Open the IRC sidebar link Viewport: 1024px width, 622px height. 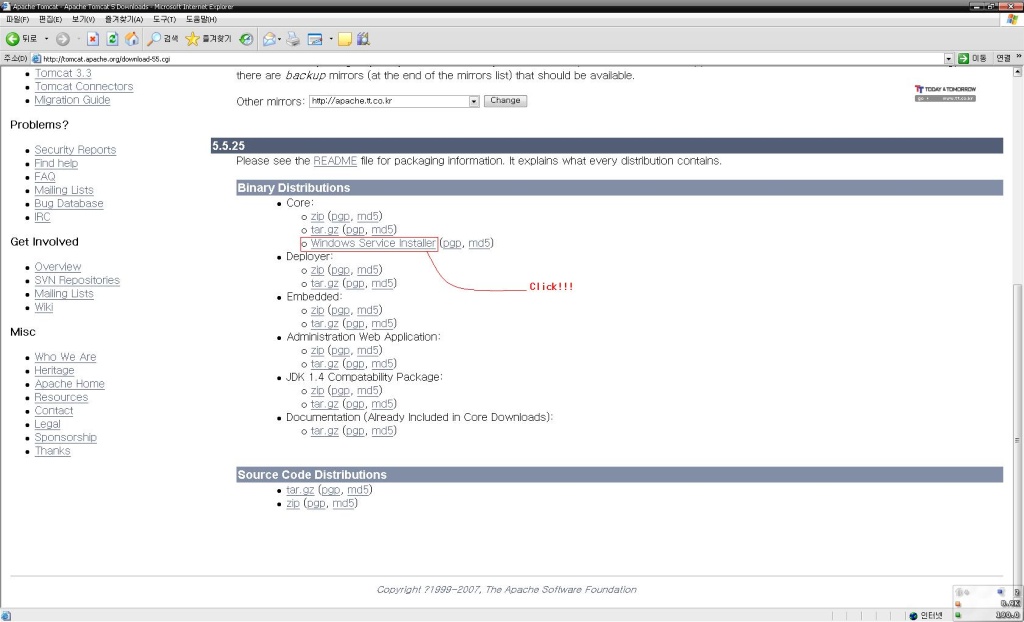[x=42, y=217]
